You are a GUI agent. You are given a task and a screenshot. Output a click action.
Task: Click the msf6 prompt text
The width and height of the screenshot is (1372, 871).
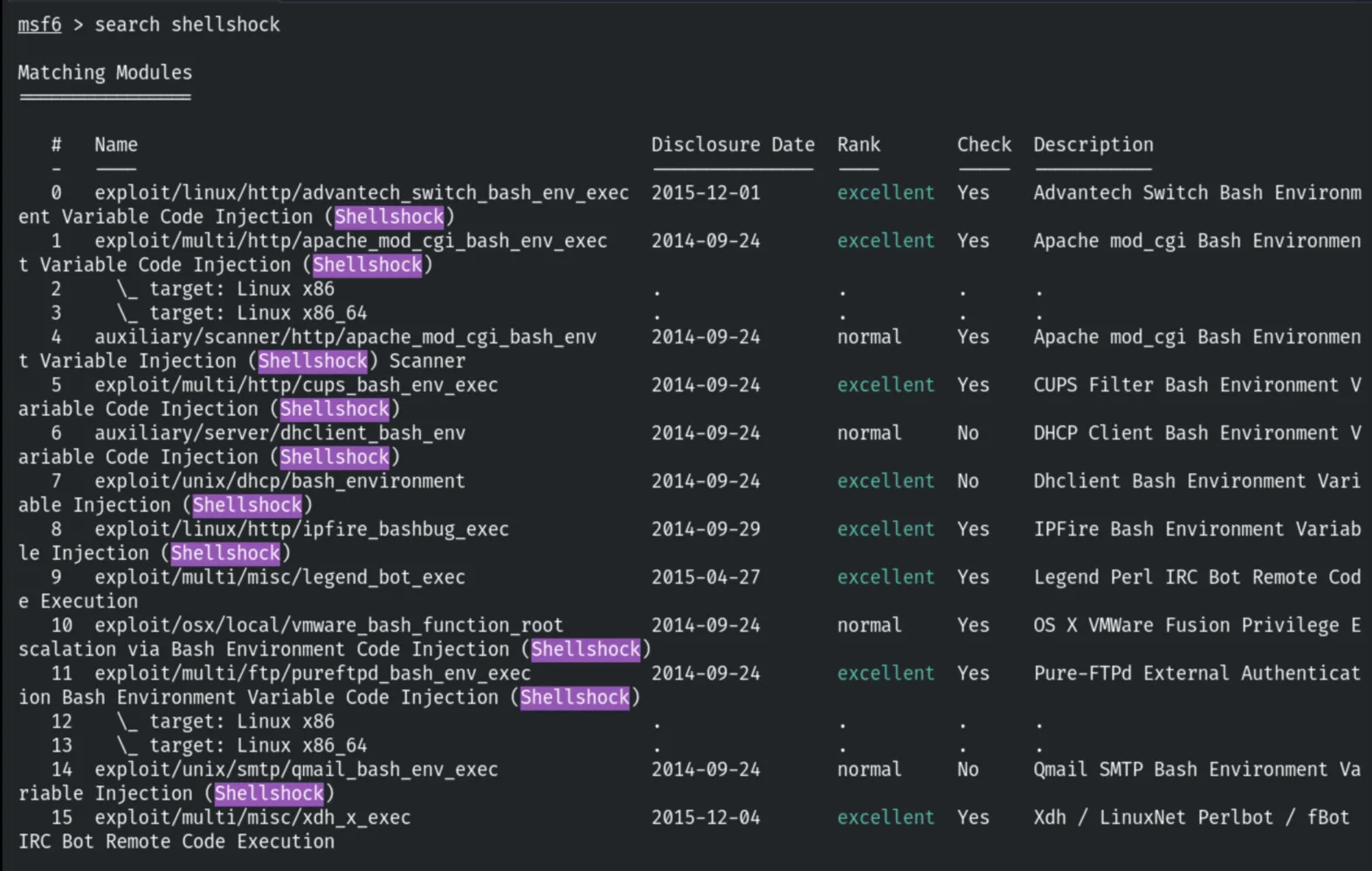click(x=39, y=24)
